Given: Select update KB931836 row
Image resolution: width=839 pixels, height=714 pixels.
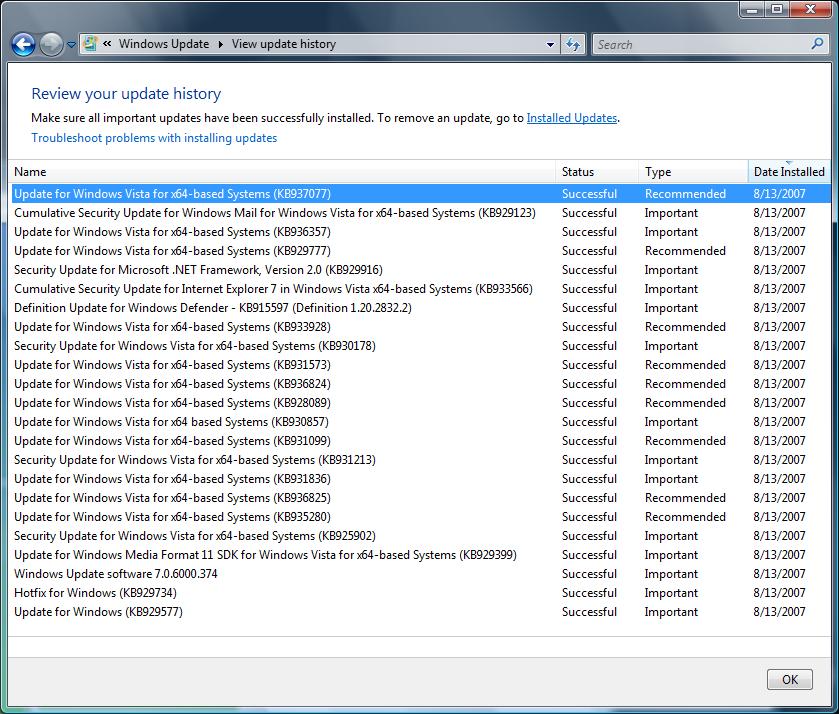Looking at the screenshot, I should (x=421, y=479).
